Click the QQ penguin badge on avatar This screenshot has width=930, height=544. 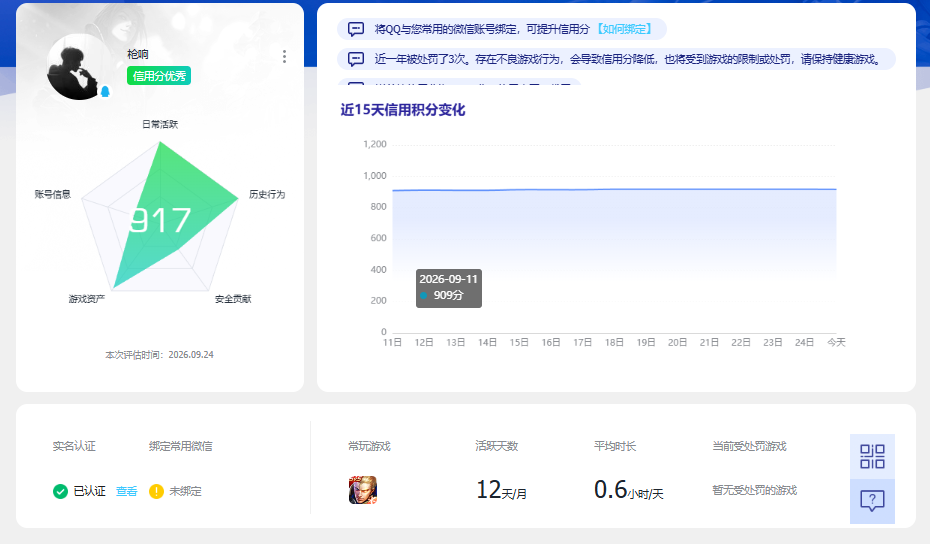(105, 91)
